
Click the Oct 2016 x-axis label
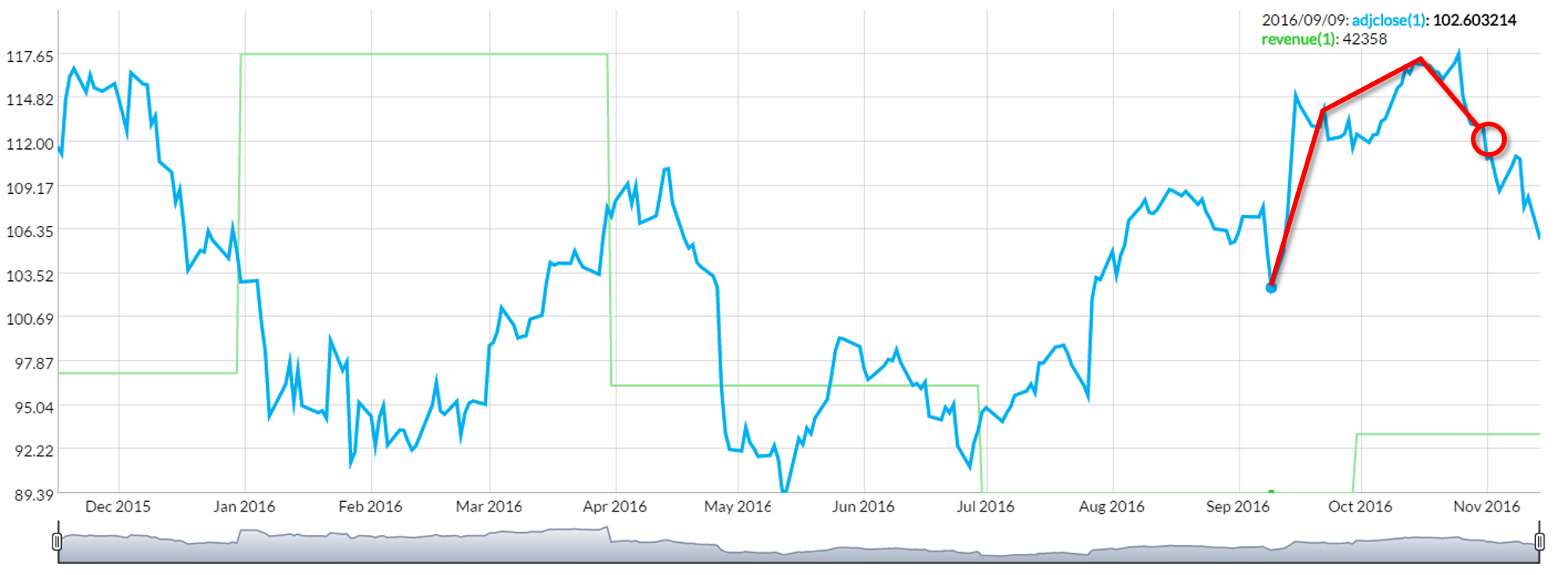(x=1360, y=507)
